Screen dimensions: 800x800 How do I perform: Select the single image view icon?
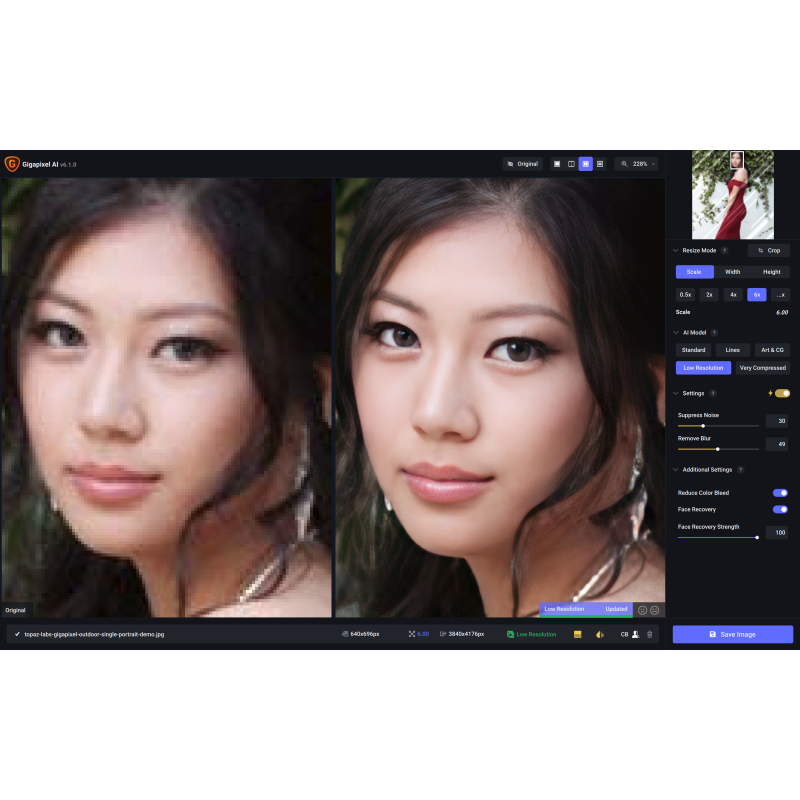(557, 164)
